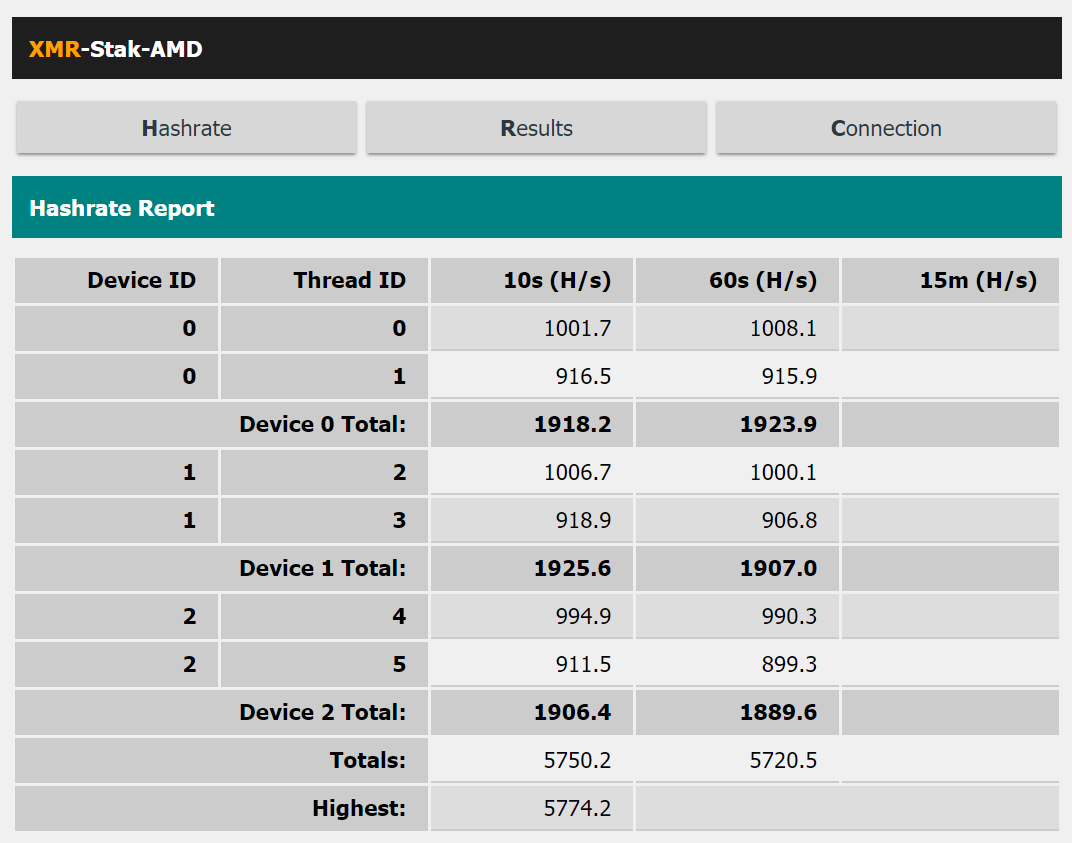
Task: Select the 5720.5 totals value
Action: [783, 760]
